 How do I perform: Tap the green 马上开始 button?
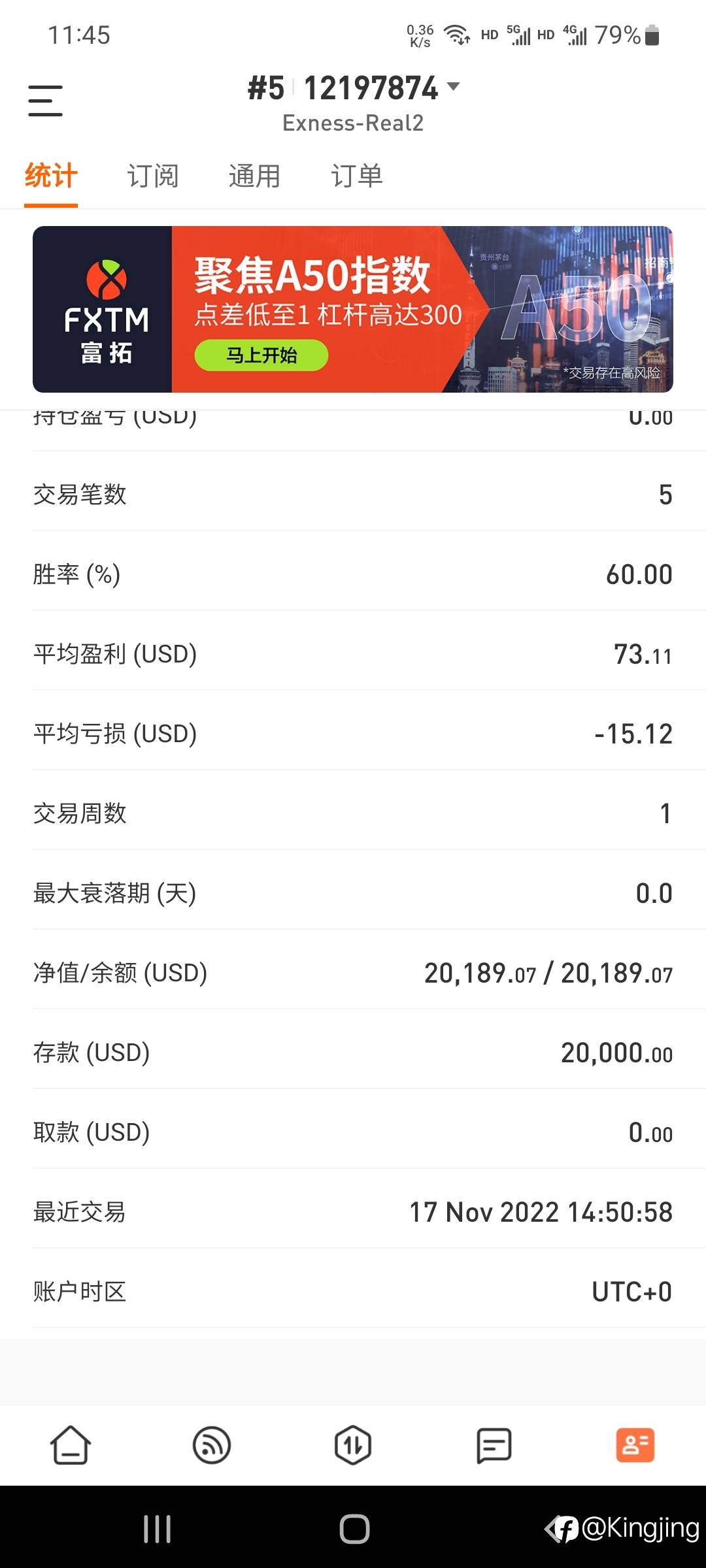261,355
